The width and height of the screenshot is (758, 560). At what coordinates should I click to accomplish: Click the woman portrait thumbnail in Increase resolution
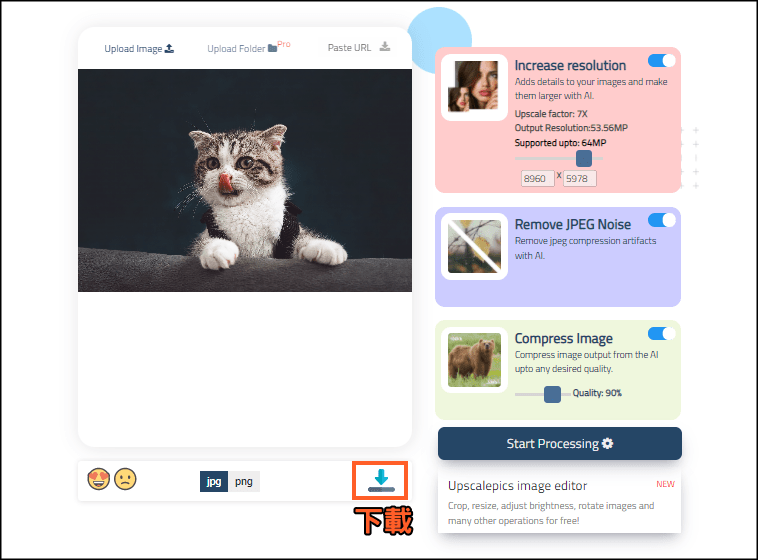[474, 87]
